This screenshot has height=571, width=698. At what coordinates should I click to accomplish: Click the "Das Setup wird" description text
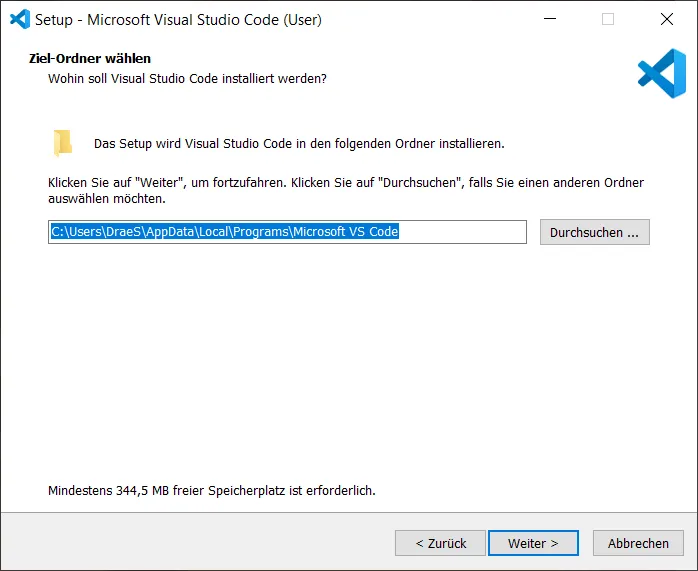[x=299, y=143]
